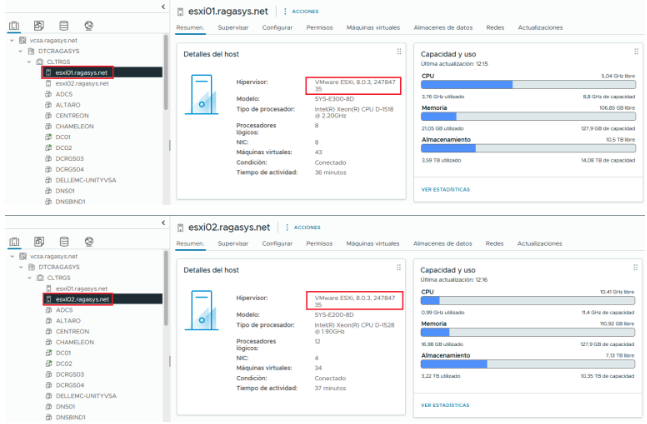Click the highlighted esxi02.ragasys.net tree entry
The image size is (647, 424).
point(78,298)
